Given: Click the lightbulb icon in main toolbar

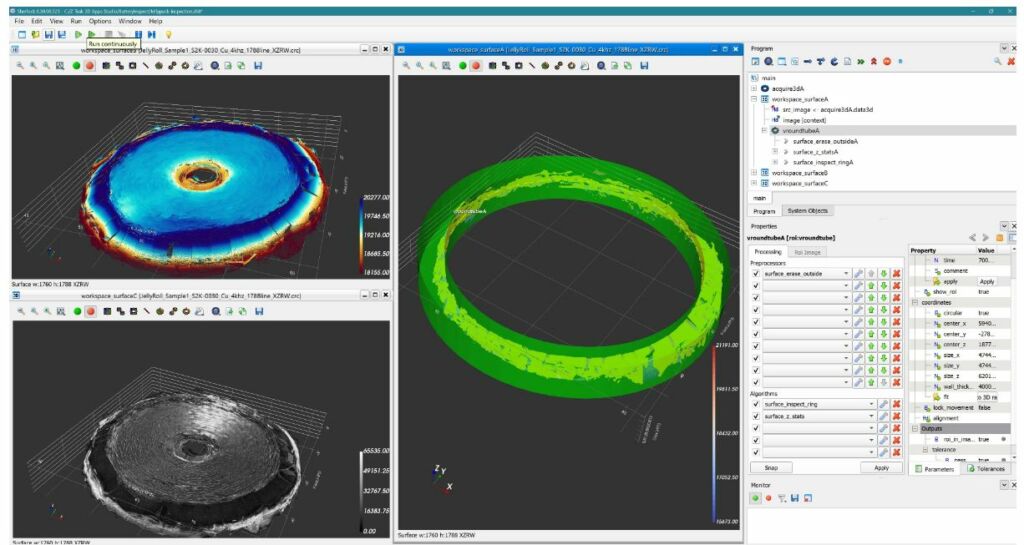Looking at the screenshot, I should tap(168, 34).
